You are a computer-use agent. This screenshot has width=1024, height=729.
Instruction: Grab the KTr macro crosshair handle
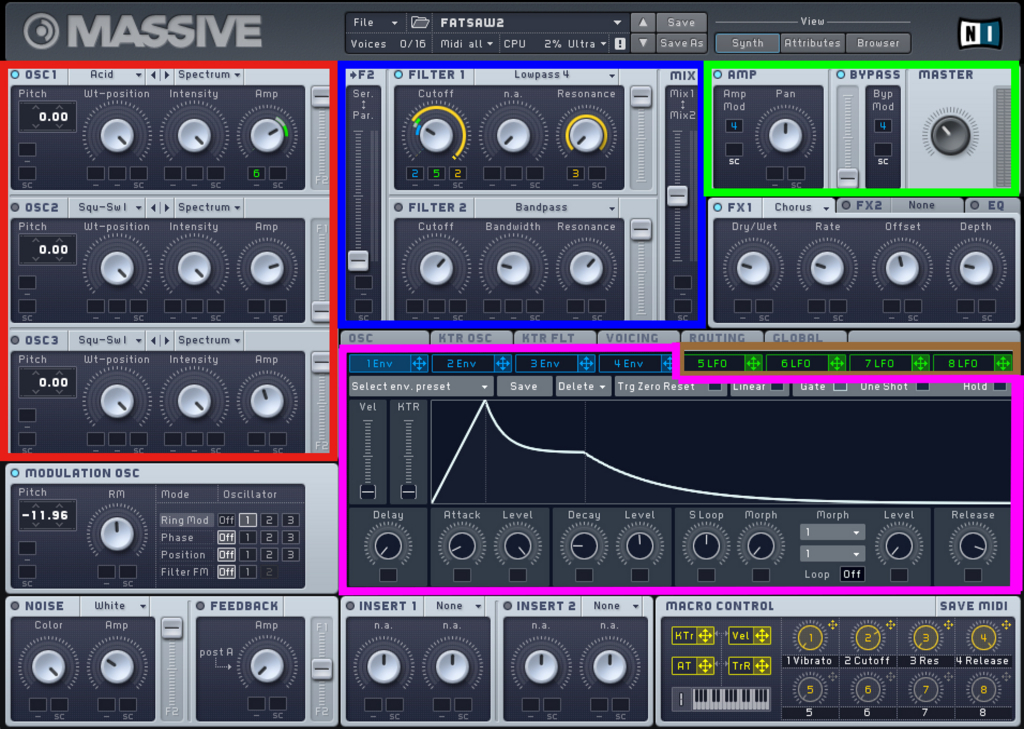[705, 636]
